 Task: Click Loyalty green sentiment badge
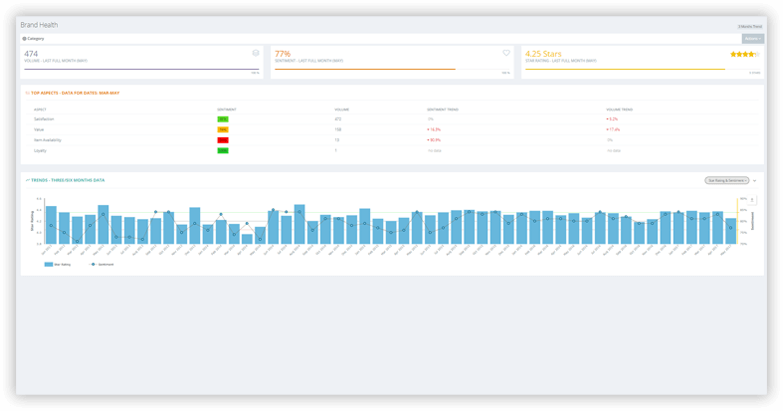point(223,151)
